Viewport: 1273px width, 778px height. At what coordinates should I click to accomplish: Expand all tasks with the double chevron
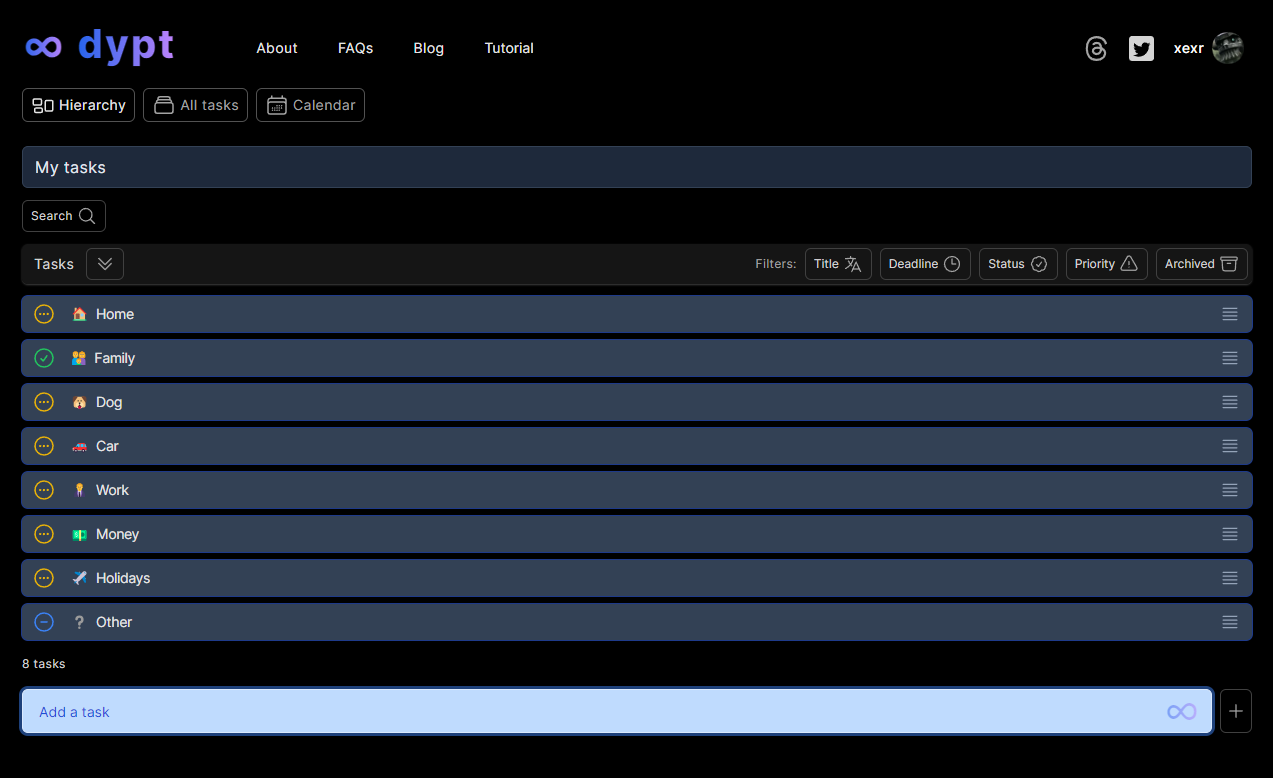click(105, 264)
